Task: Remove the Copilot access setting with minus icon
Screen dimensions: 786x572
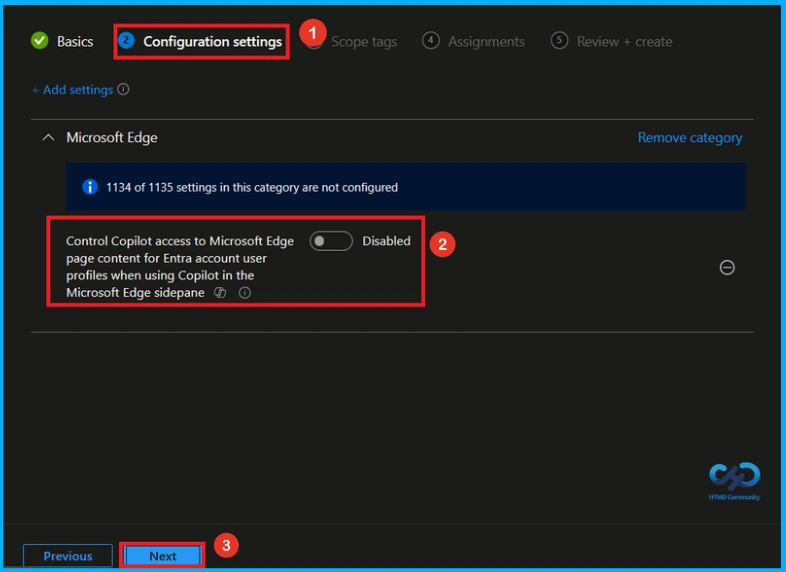Action: (727, 268)
